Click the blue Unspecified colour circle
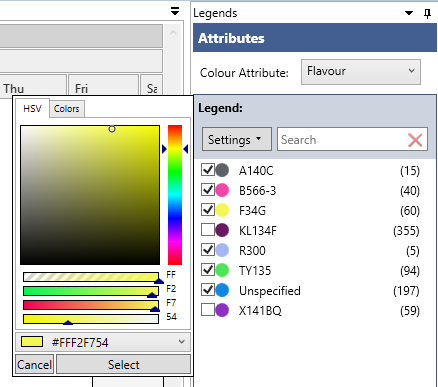This screenshot has height=387, width=438. tap(222, 290)
